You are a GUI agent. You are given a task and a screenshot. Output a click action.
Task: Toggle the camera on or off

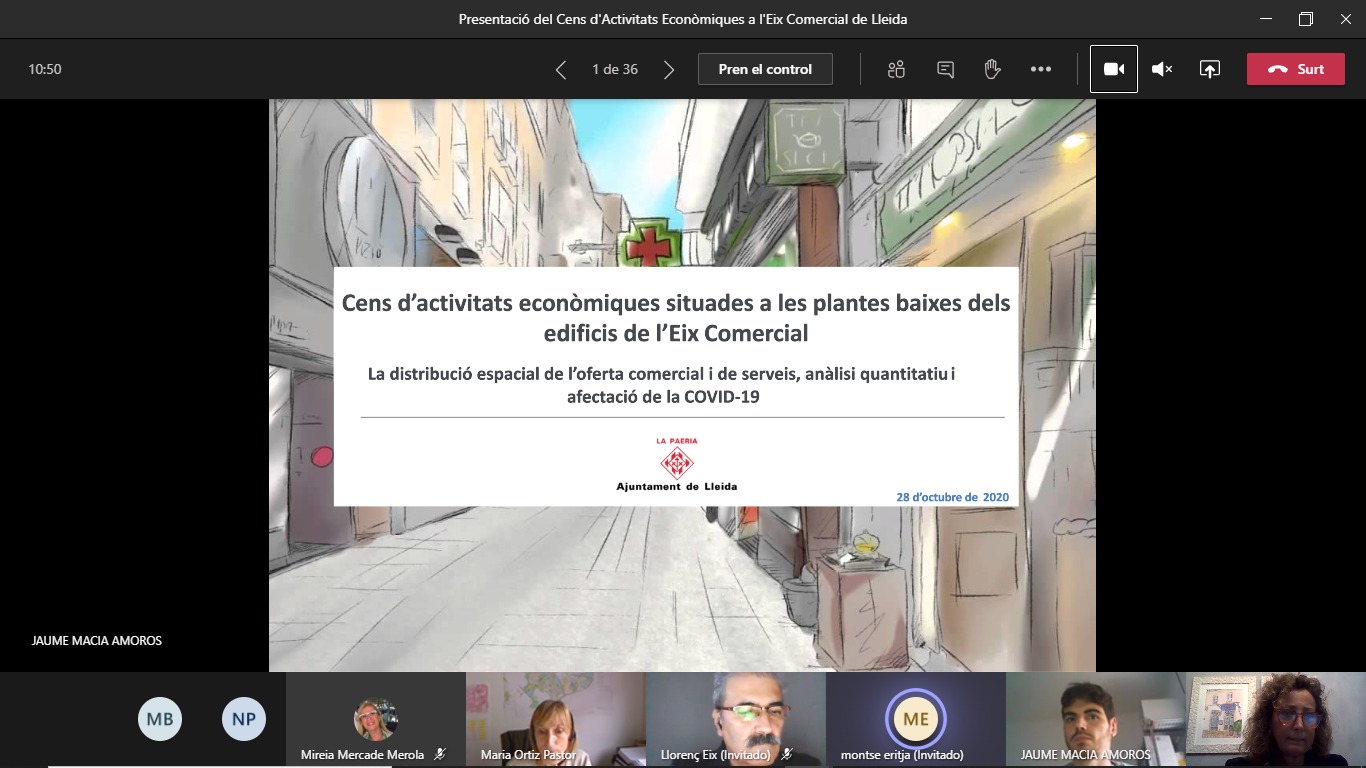tap(1113, 70)
